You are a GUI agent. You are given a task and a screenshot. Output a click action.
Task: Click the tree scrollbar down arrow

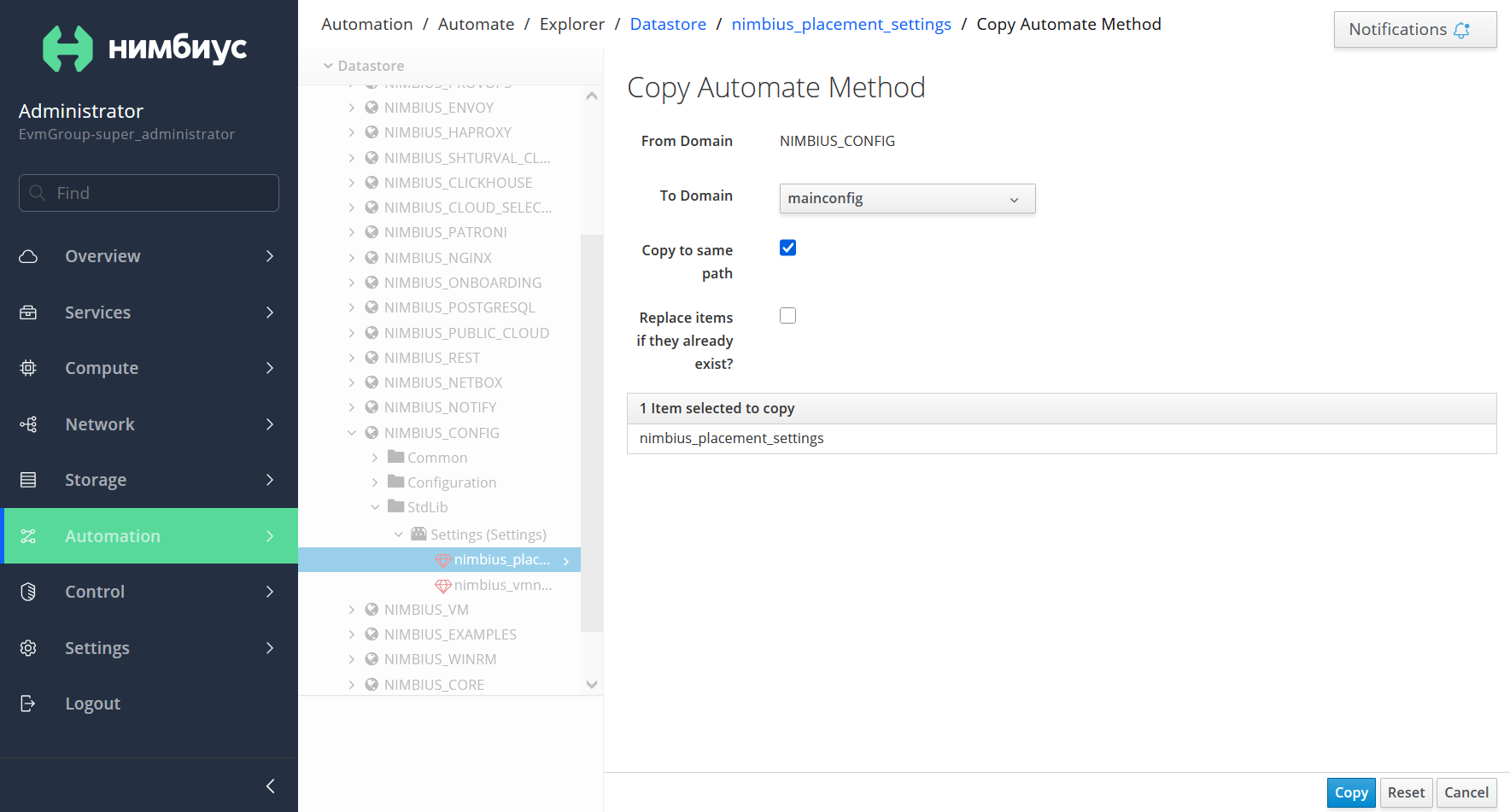(592, 685)
